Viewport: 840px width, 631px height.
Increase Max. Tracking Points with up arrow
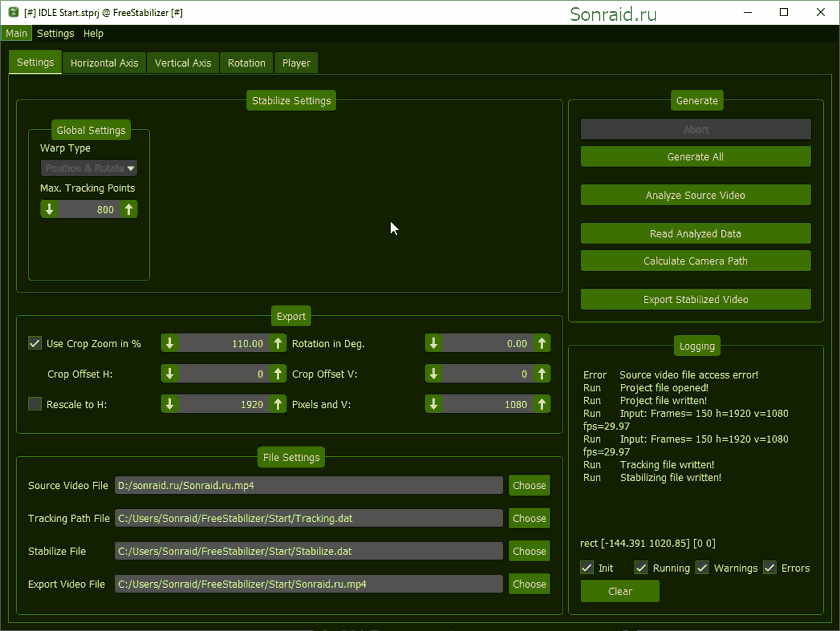(x=129, y=209)
